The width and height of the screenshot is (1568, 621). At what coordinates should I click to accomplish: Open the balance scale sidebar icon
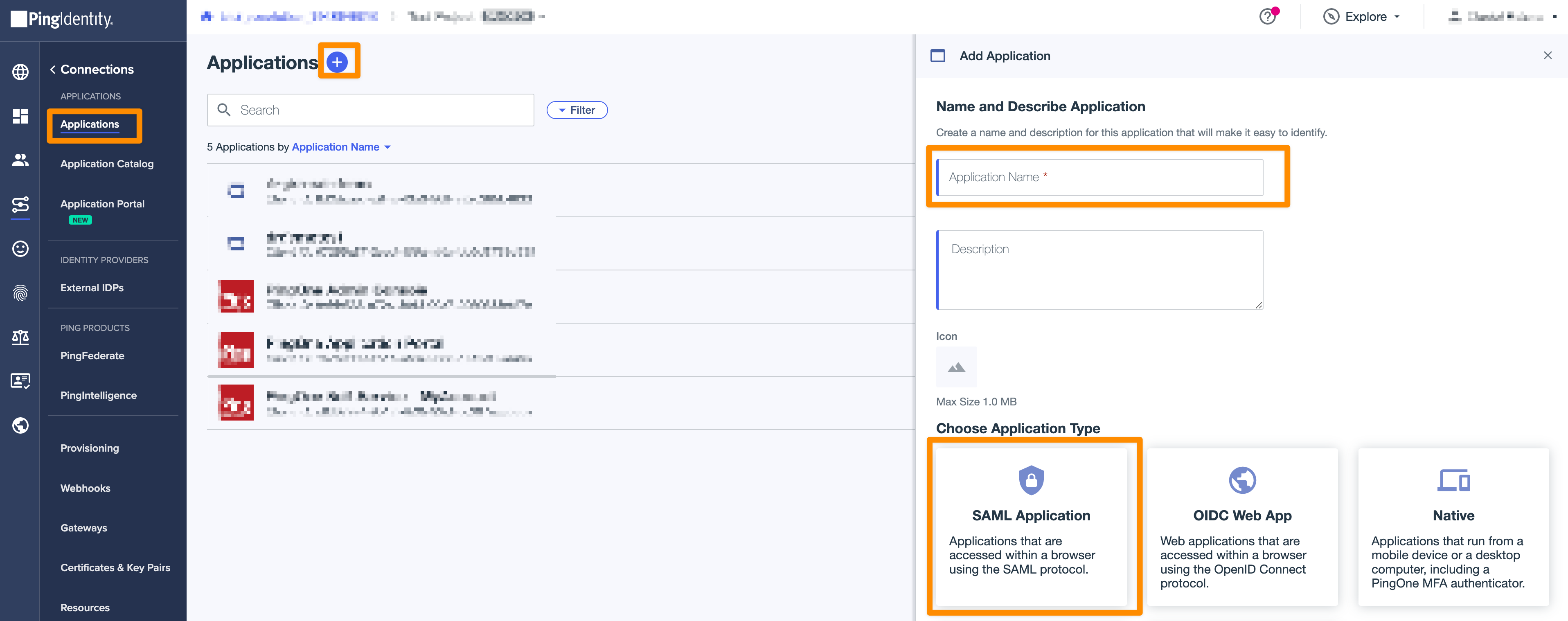pyautogui.click(x=20, y=337)
